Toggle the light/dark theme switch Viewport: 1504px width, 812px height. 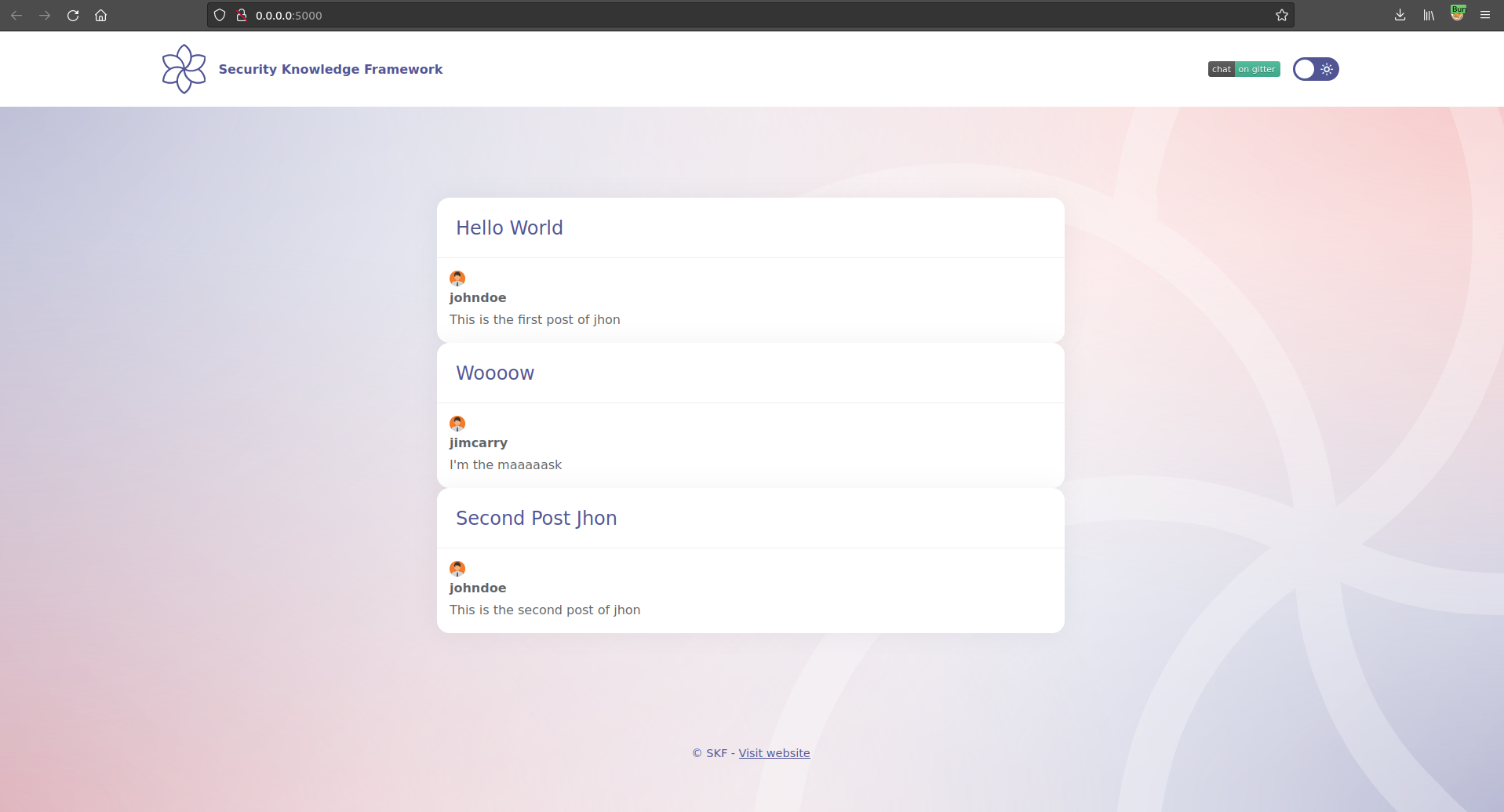tap(1315, 69)
